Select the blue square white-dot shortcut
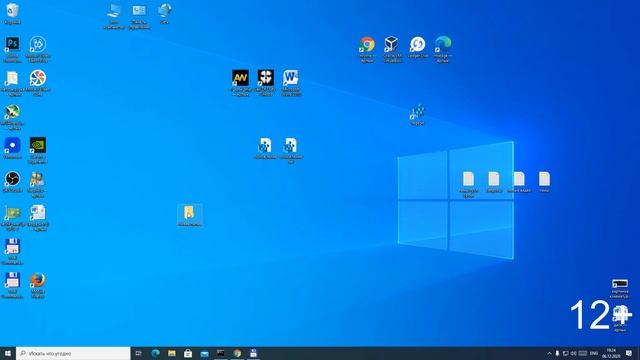Image resolution: width=640 pixels, height=360 pixels. click(12, 148)
